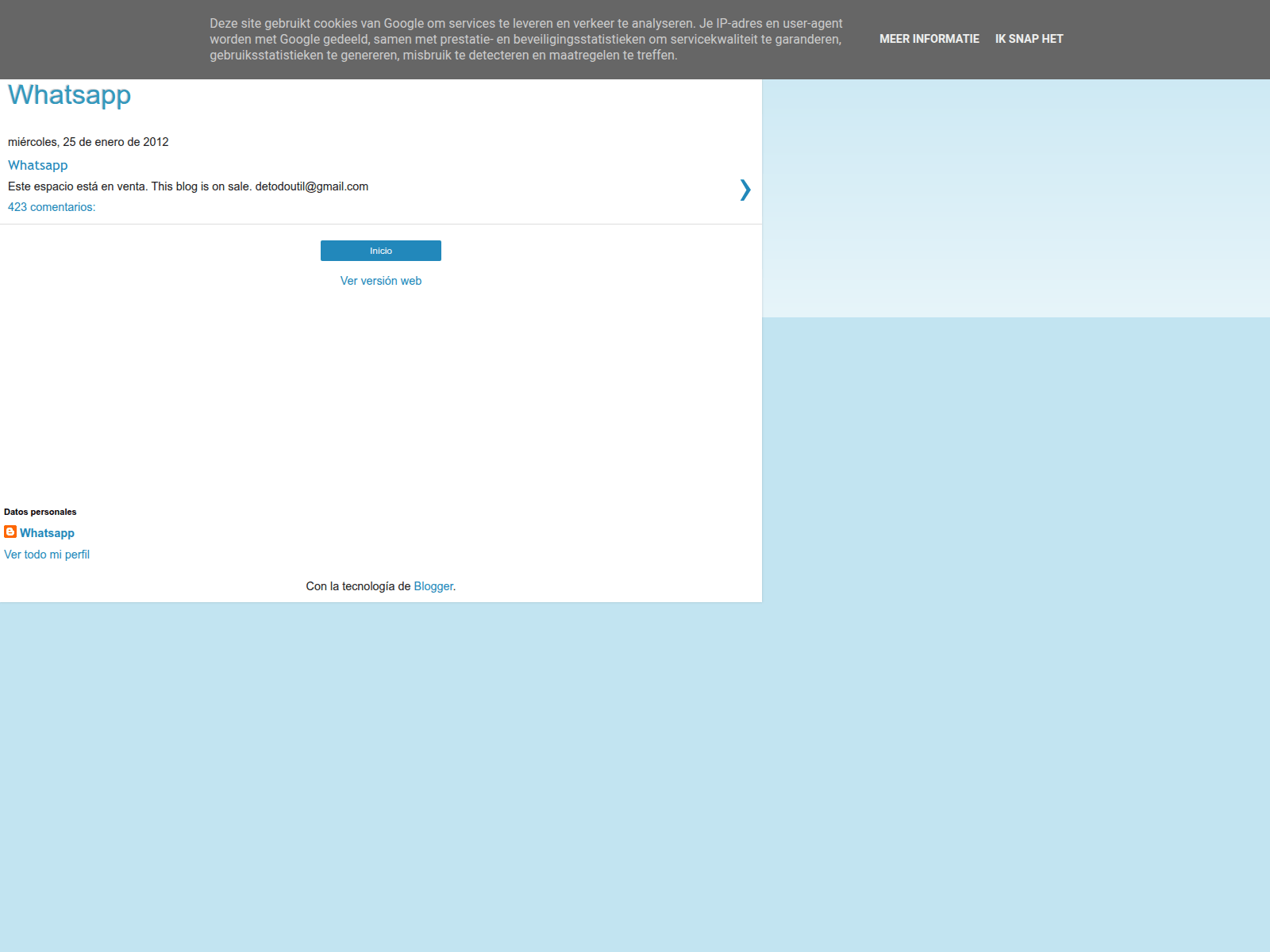This screenshot has width=1270, height=952.
Task: View the 423 comentarios comments link
Action: 51,206
